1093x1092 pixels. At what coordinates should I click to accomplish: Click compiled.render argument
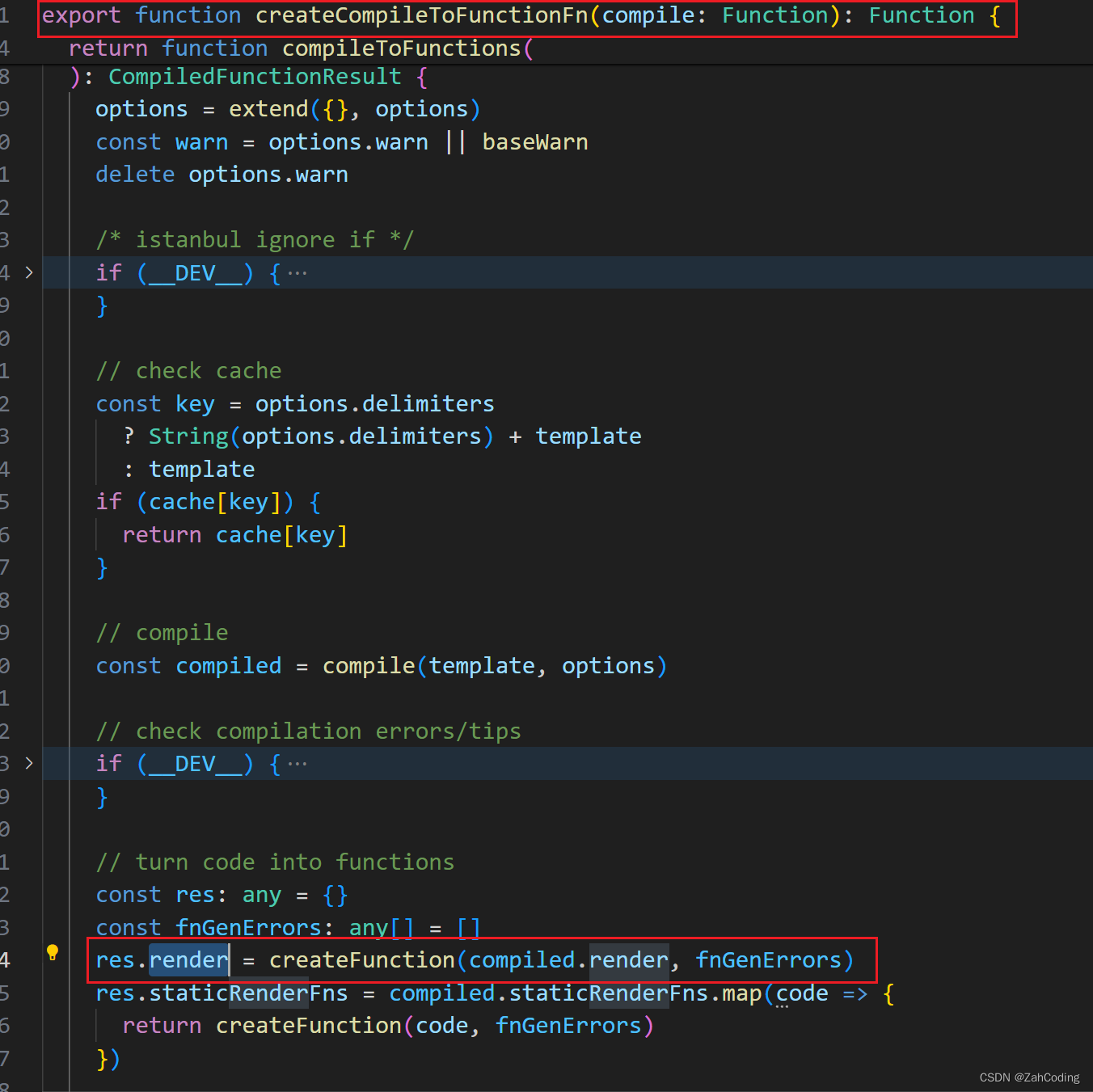click(x=568, y=960)
